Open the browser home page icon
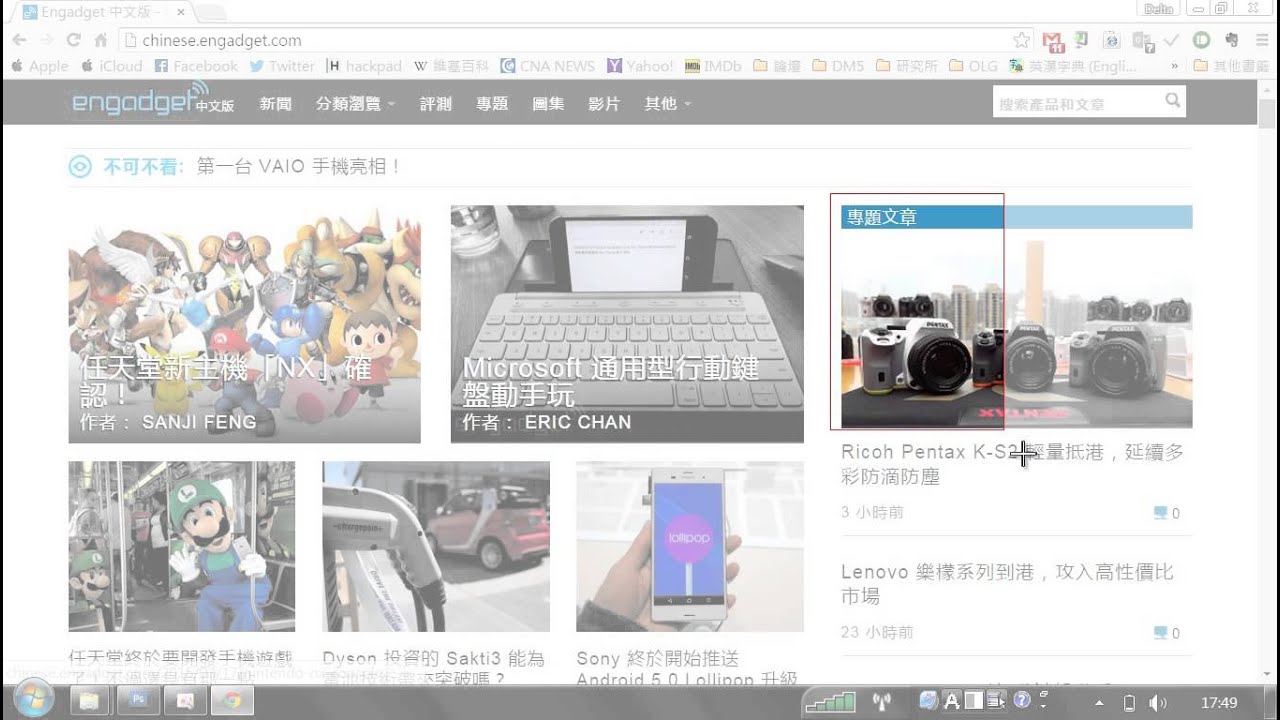Image resolution: width=1280 pixels, height=720 pixels. 100,41
